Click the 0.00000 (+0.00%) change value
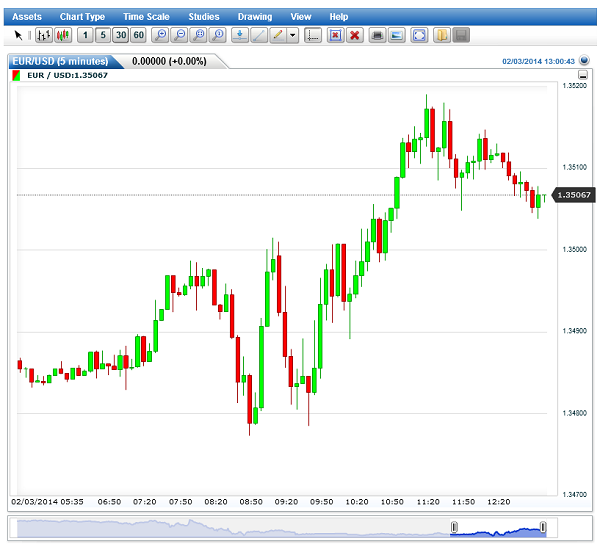The width and height of the screenshot is (600, 544). point(169,61)
